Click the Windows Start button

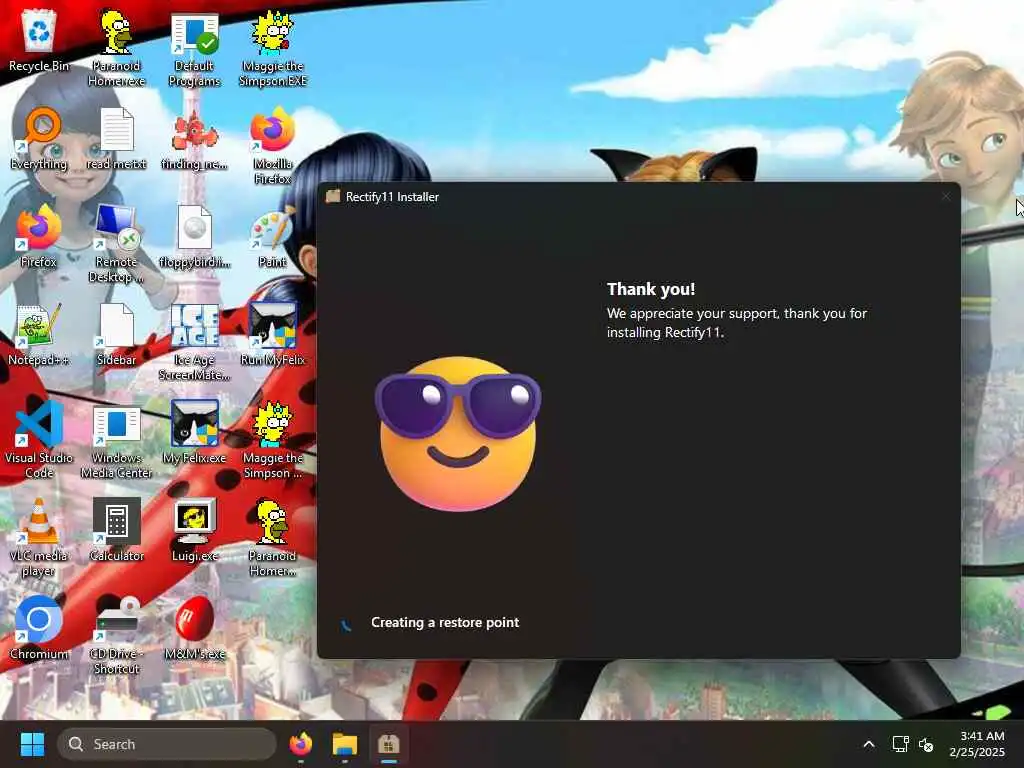pos(32,744)
